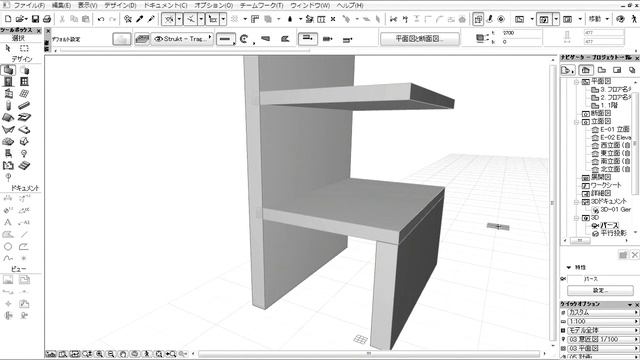The height and width of the screenshot is (360, 640).
Task: Open the ドキュメント(C) menu
Action: point(165,5)
